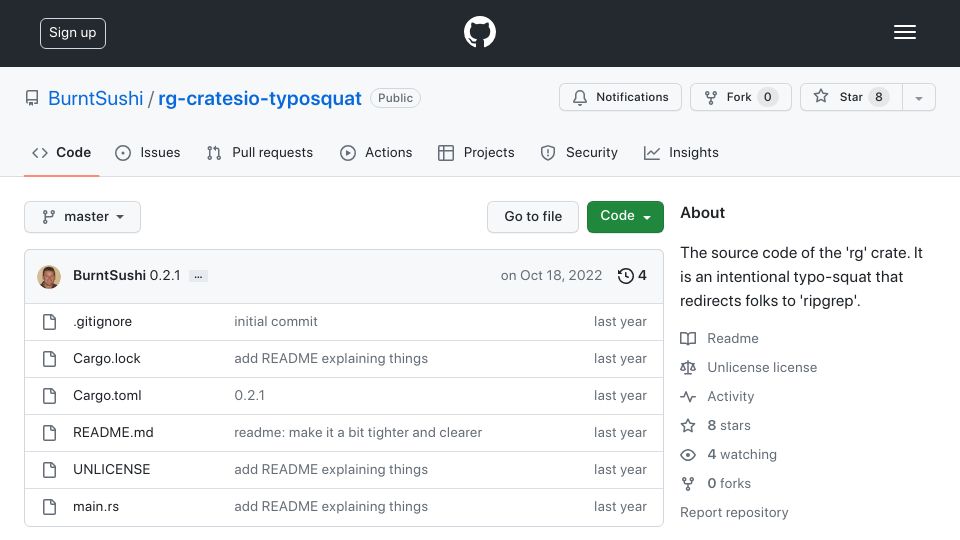This screenshot has width=960, height=540.
Task: Click the commit date on Oct 18, 2022
Action: [x=551, y=276]
